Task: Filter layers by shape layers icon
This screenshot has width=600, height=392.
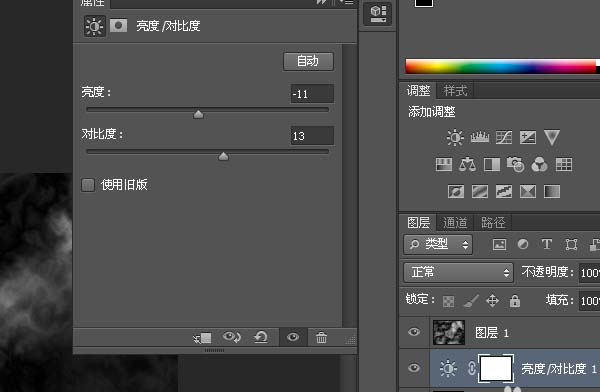Action: tap(571, 244)
